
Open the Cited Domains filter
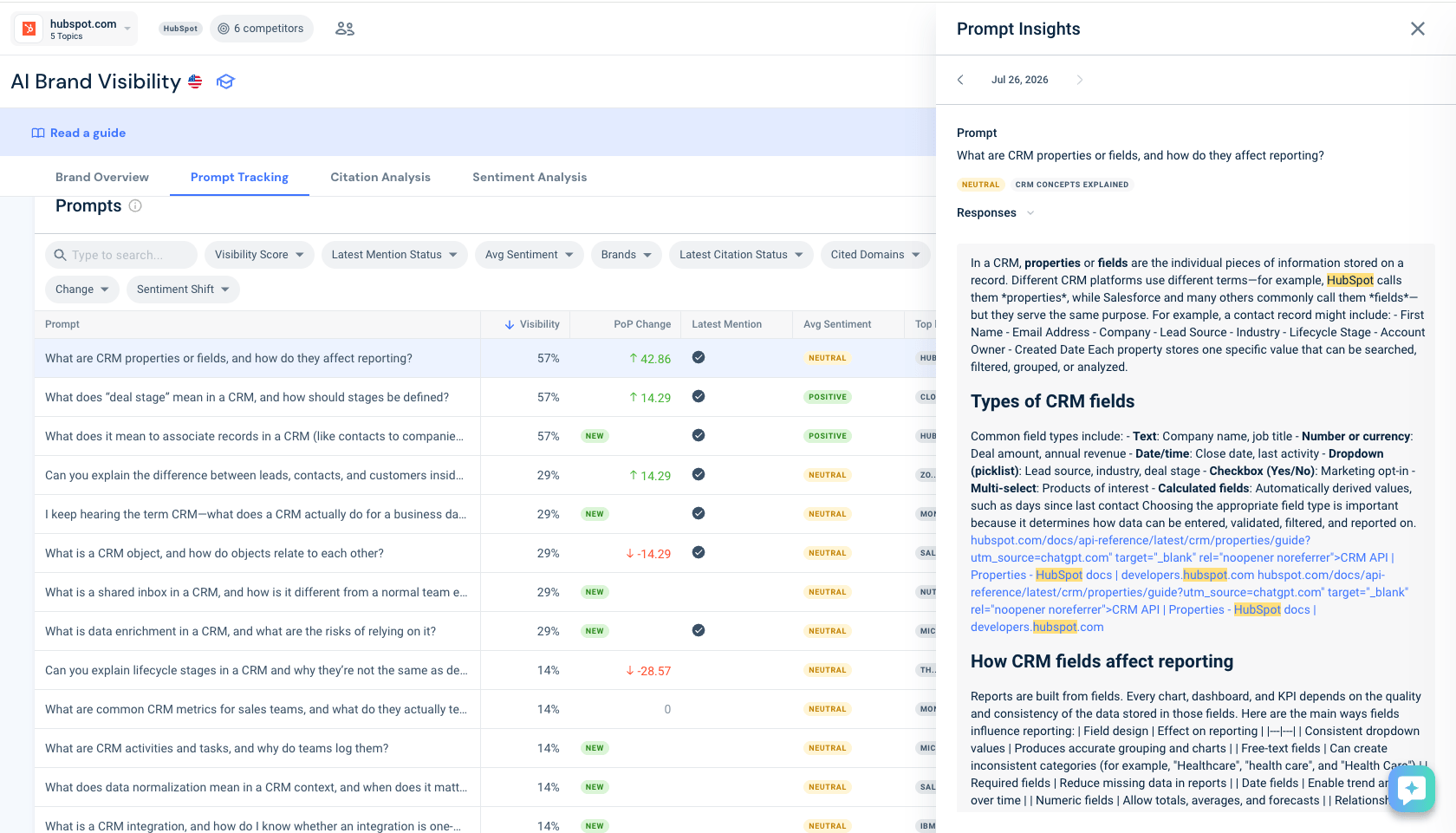point(875,255)
